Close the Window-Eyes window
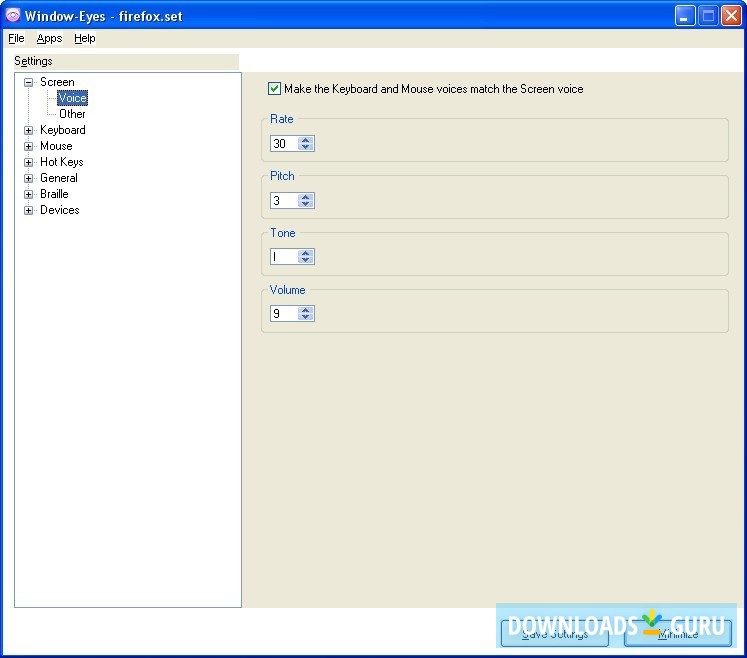The width and height of the screenshot is (747, 658). point(731,16)
